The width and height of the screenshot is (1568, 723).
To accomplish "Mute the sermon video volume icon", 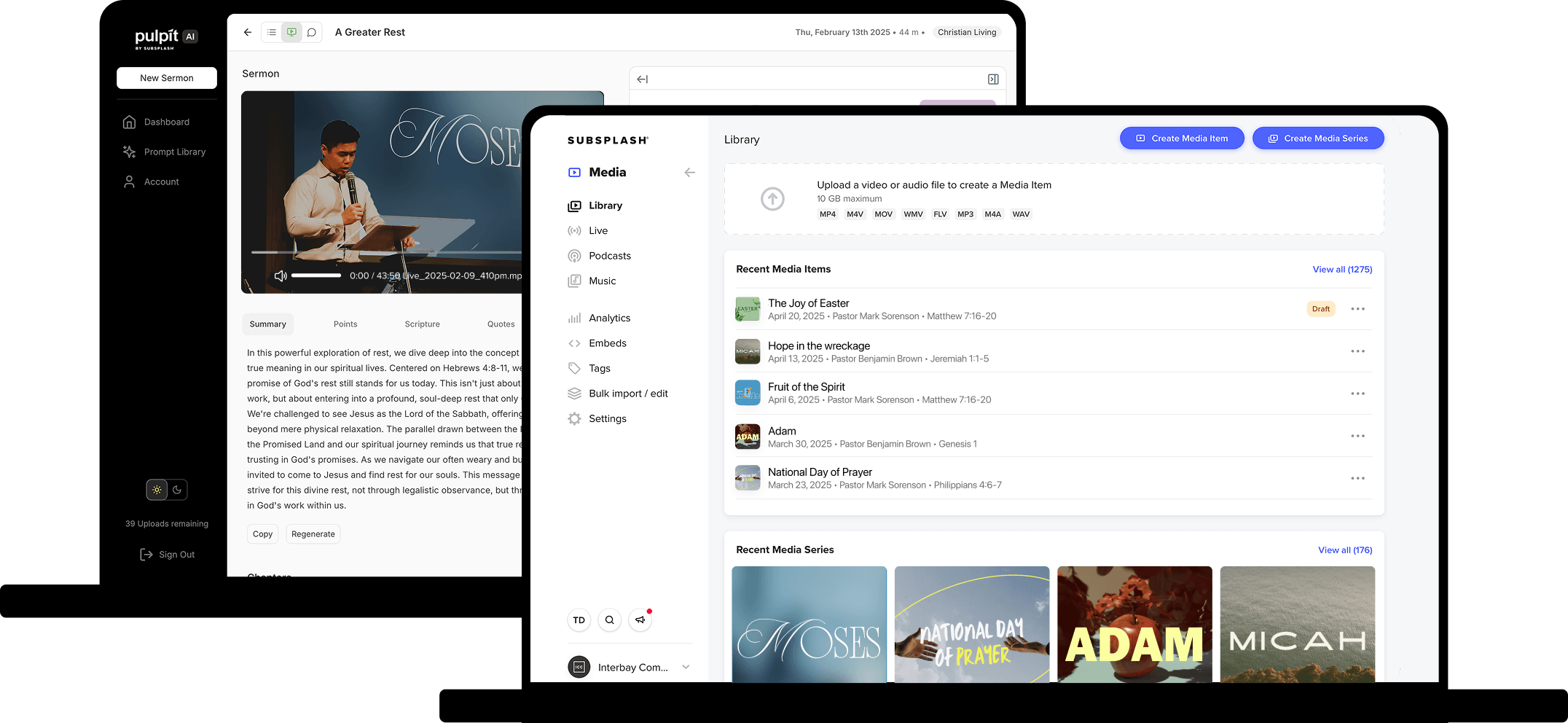I will 281,275.
